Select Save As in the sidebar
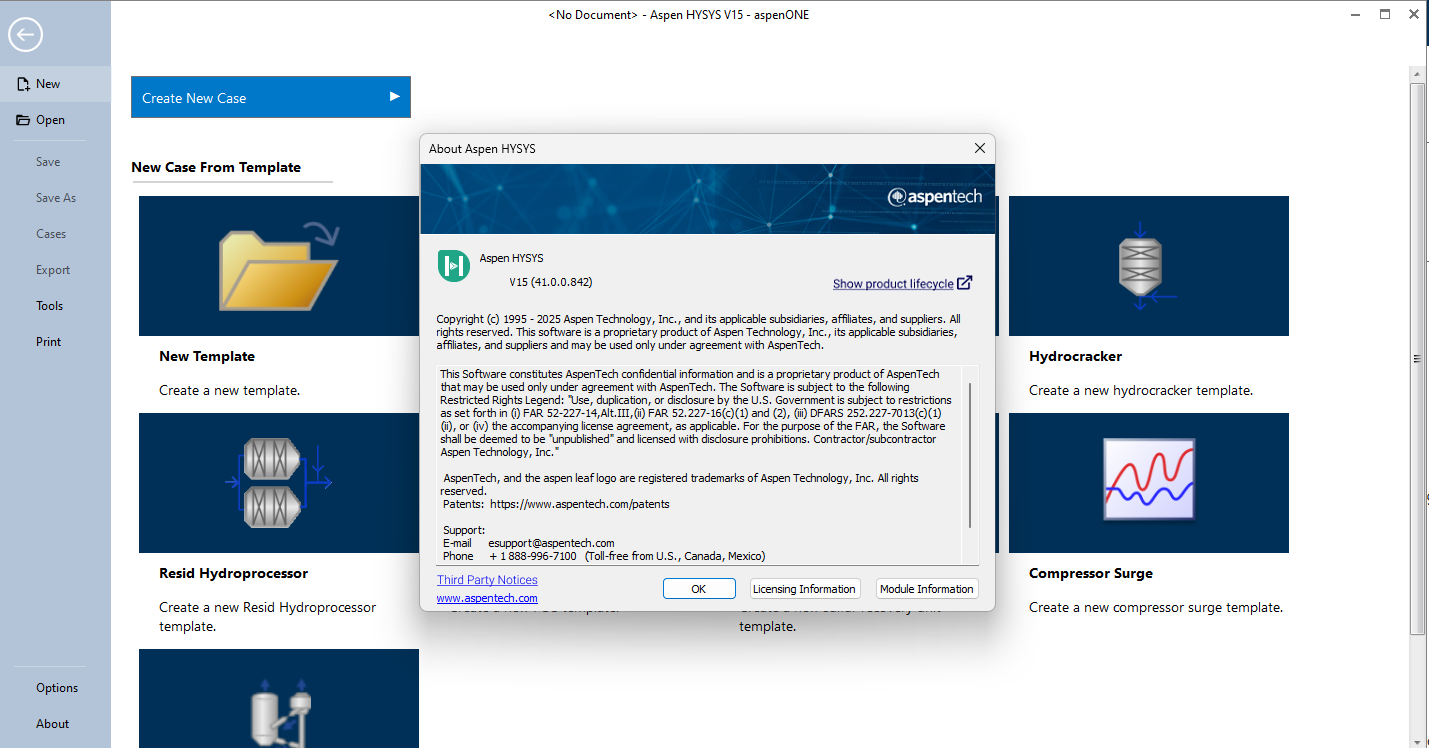1429x748 pixels. click(56, 198)
